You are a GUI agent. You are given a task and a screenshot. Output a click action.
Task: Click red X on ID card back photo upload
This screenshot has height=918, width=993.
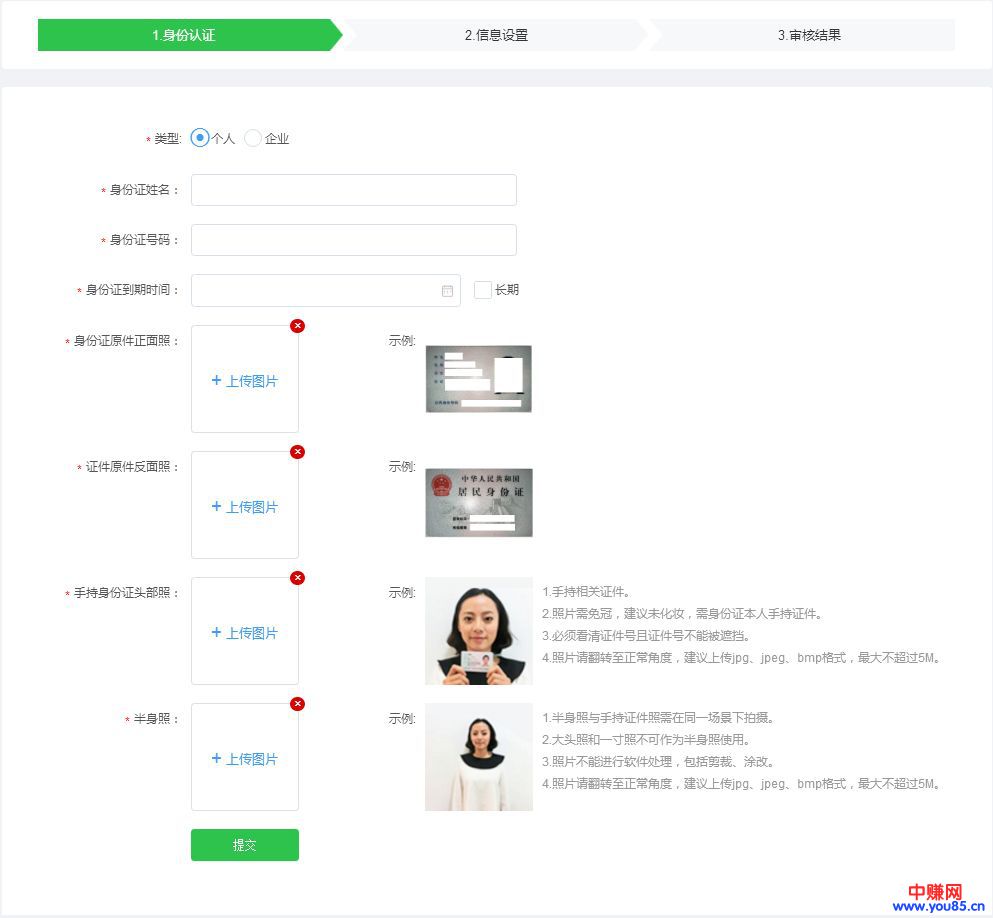pos(297,452)
